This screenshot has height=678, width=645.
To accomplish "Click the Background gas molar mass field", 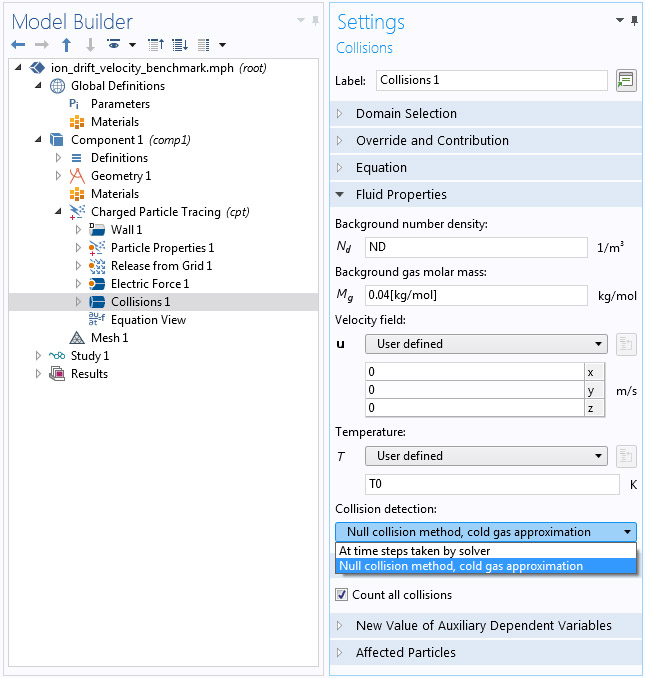I will (476, 295).
